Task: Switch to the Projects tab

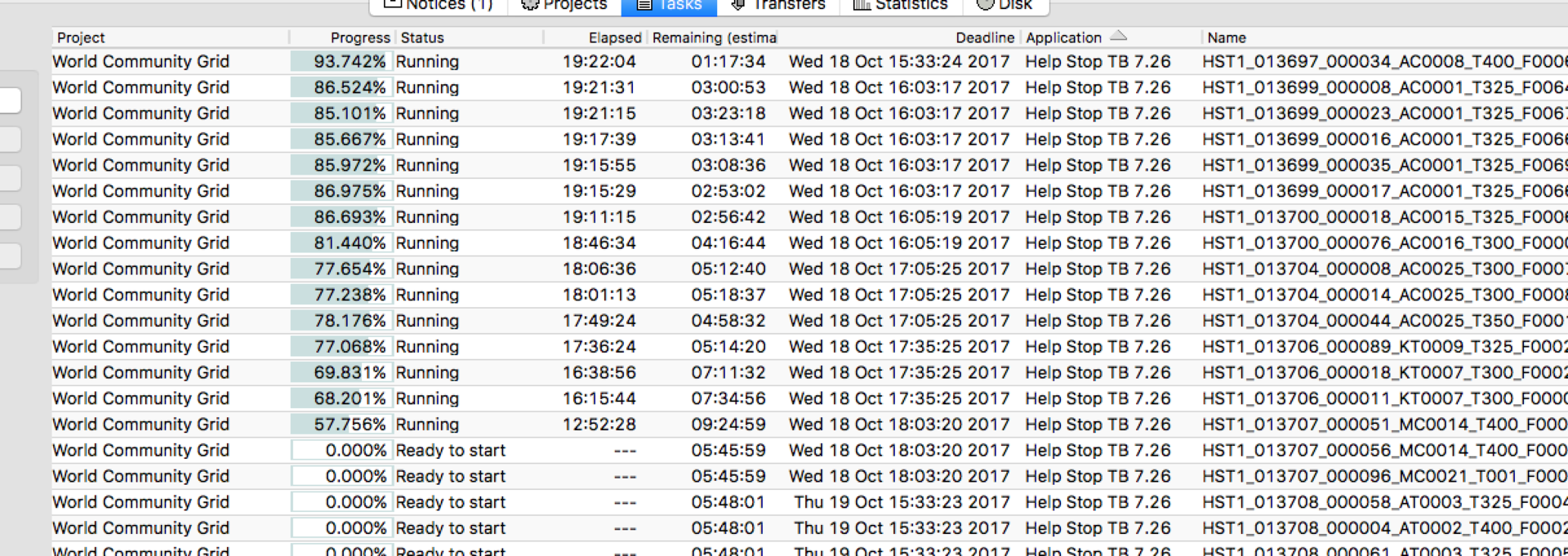Action: pos(565,5)
